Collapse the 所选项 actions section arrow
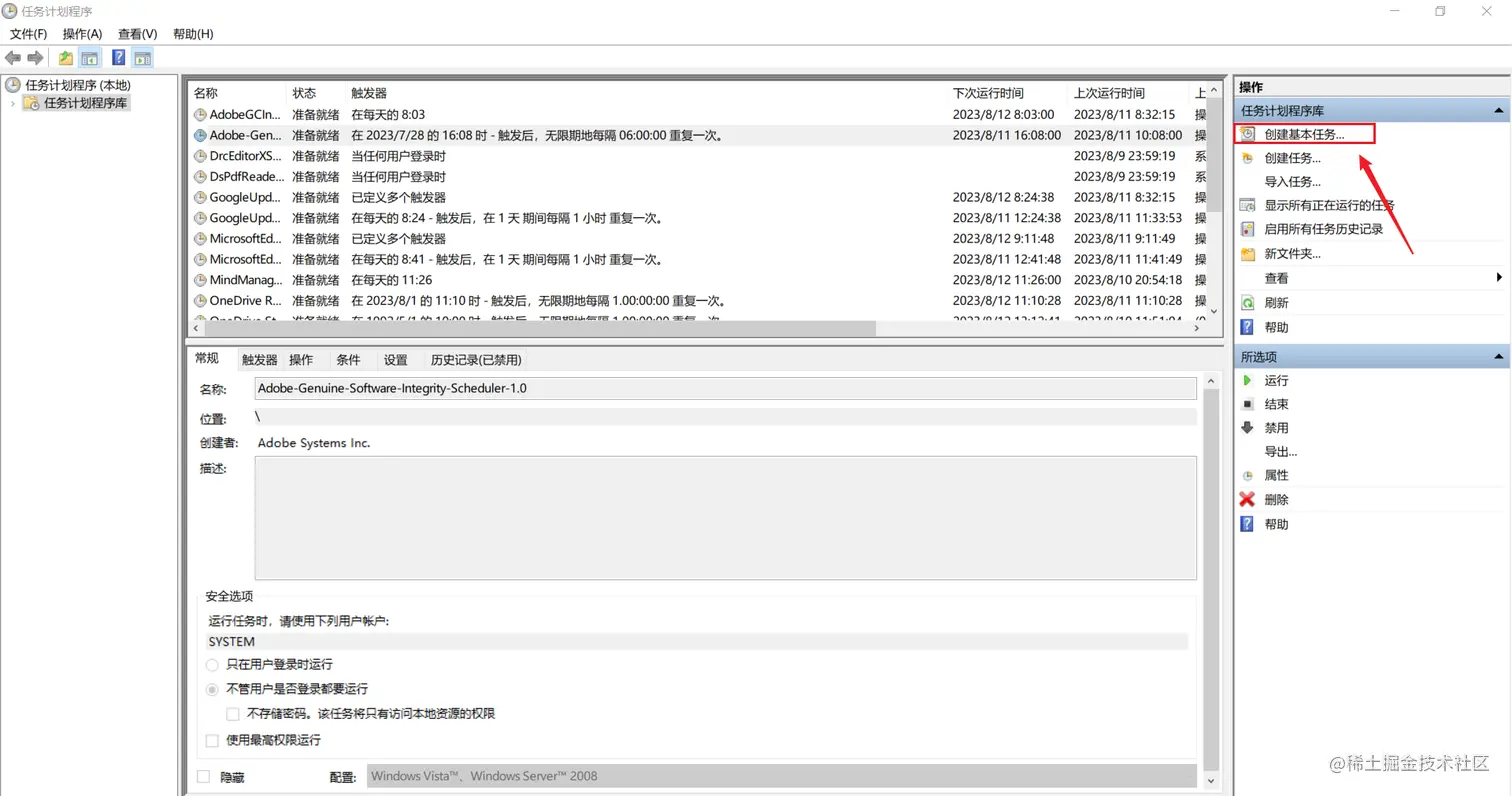Screen dimensions: 1512x796 click(1498, 357)
